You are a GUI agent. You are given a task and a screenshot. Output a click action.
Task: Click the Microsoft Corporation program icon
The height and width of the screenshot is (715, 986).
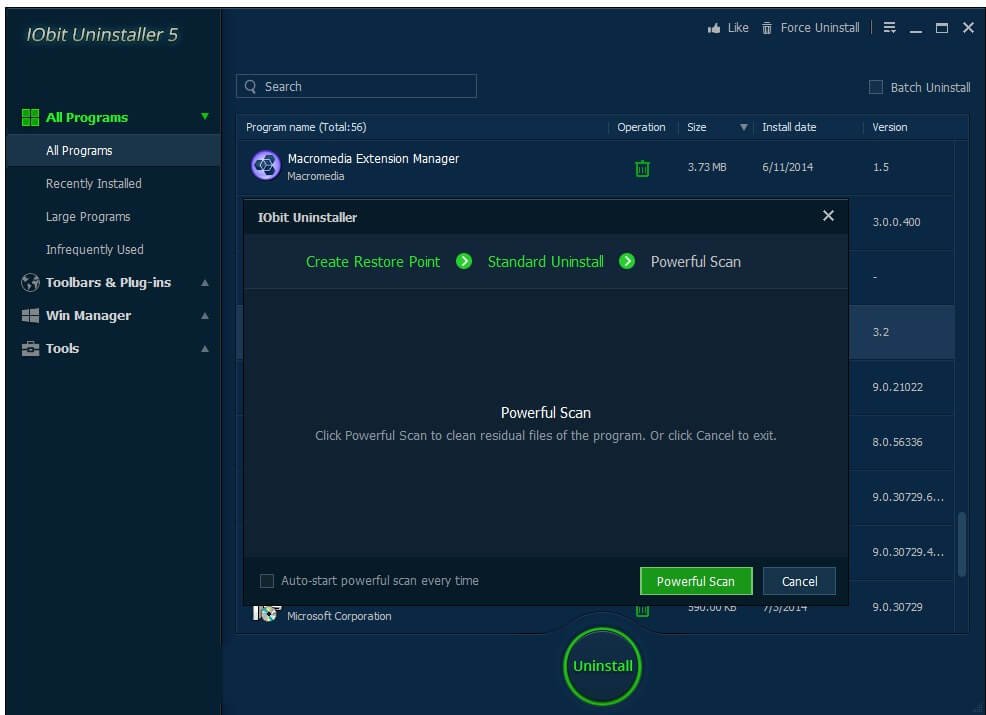tap(266, 612)
